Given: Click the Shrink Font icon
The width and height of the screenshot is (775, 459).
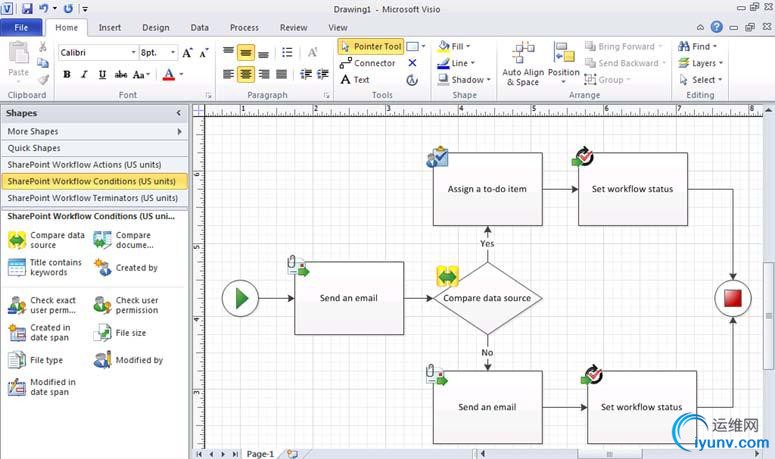Looking at the screenshot, I should tap(204, 53).
